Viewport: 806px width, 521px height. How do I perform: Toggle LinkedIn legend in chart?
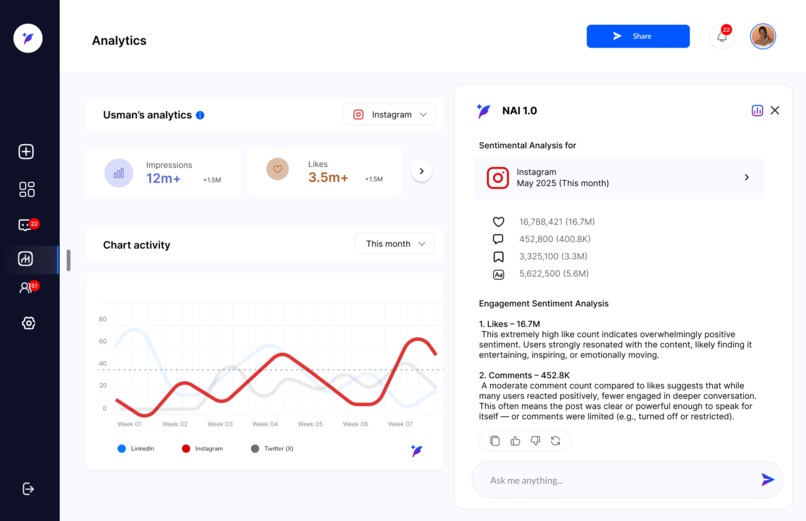pos(136,449)
